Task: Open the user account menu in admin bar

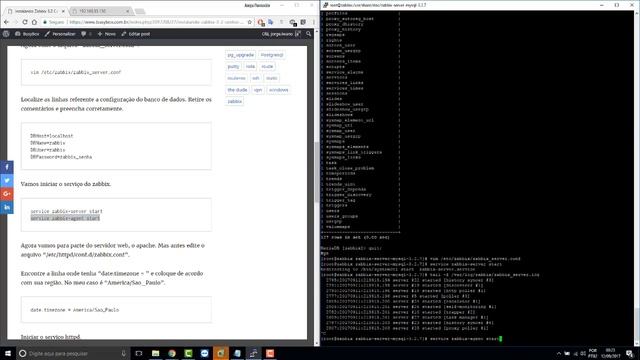Action: (281, 34)
